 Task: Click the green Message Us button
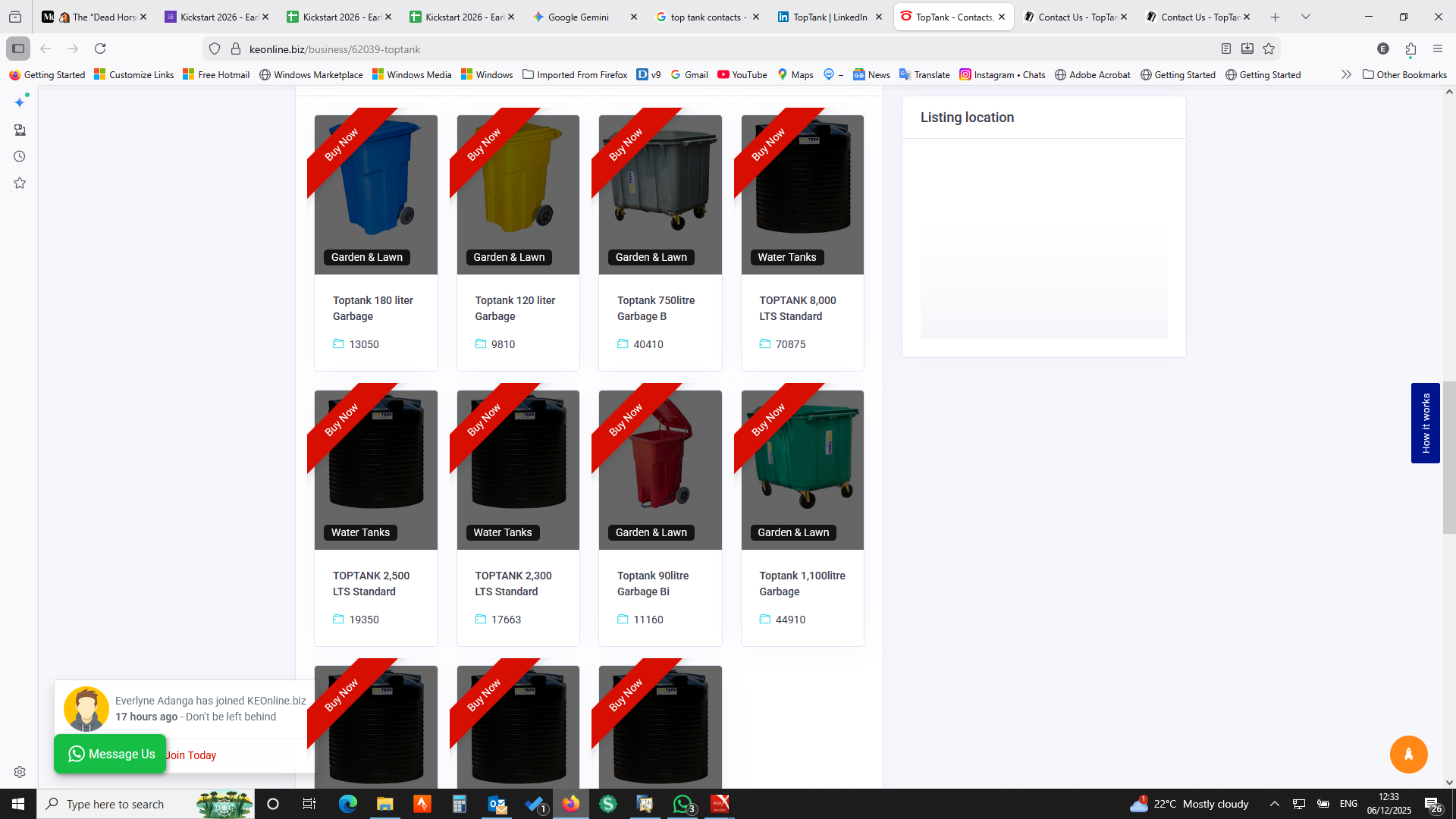pyautogui.click(x=110, y=754)
